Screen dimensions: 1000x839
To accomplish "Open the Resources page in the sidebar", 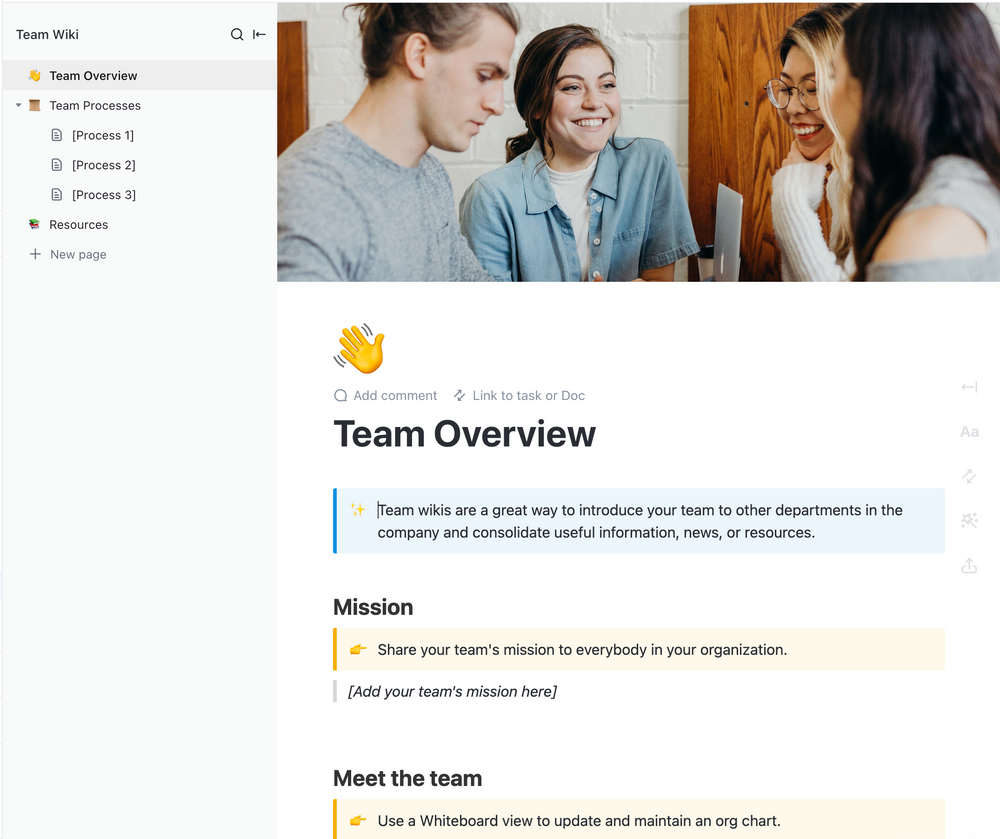I will click(x=78, y=224).
